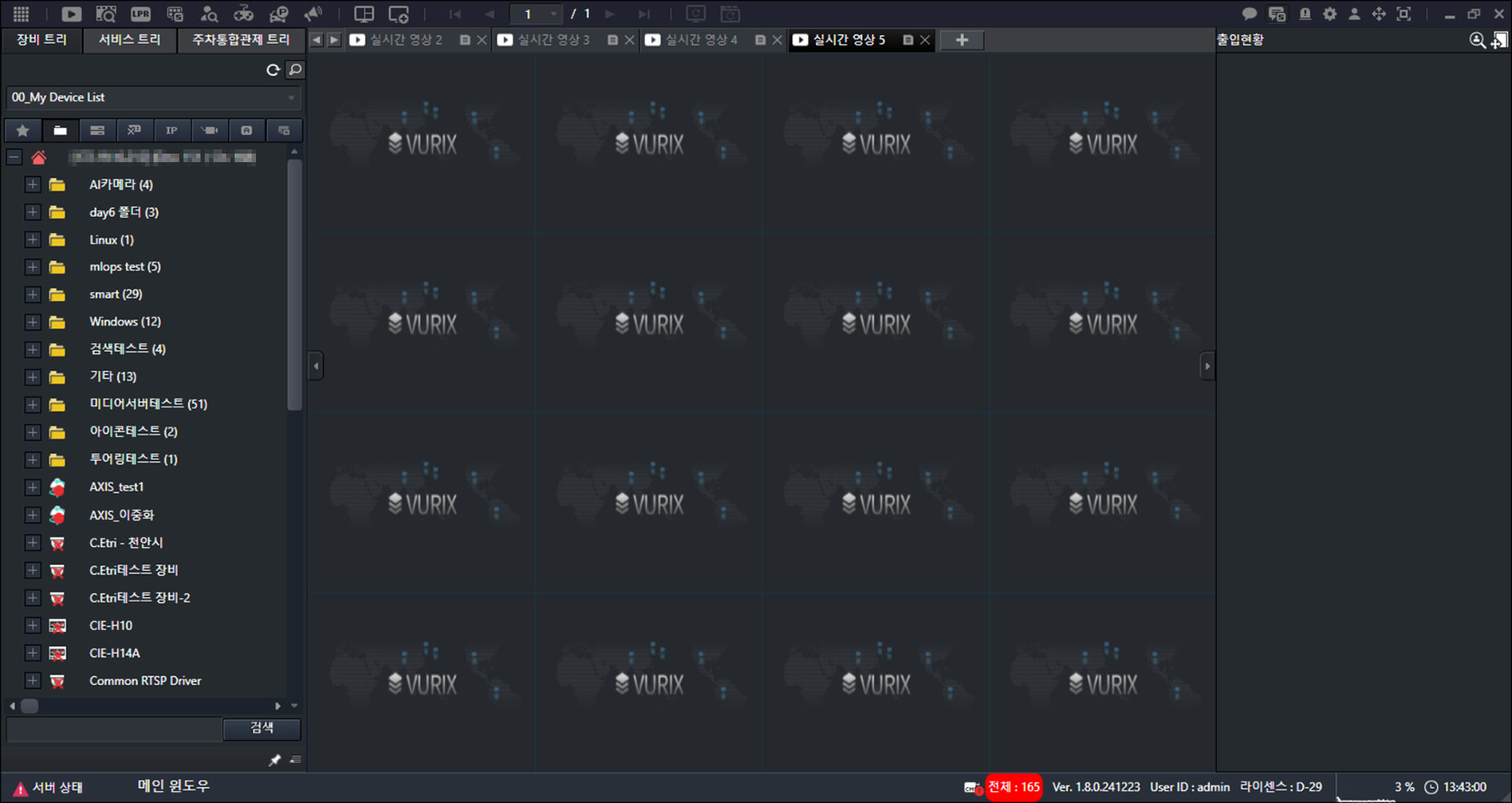The width and height of the screenshot is (1512, 803).
Task: Click the add monitor window icon
Action: pos(398,14)
